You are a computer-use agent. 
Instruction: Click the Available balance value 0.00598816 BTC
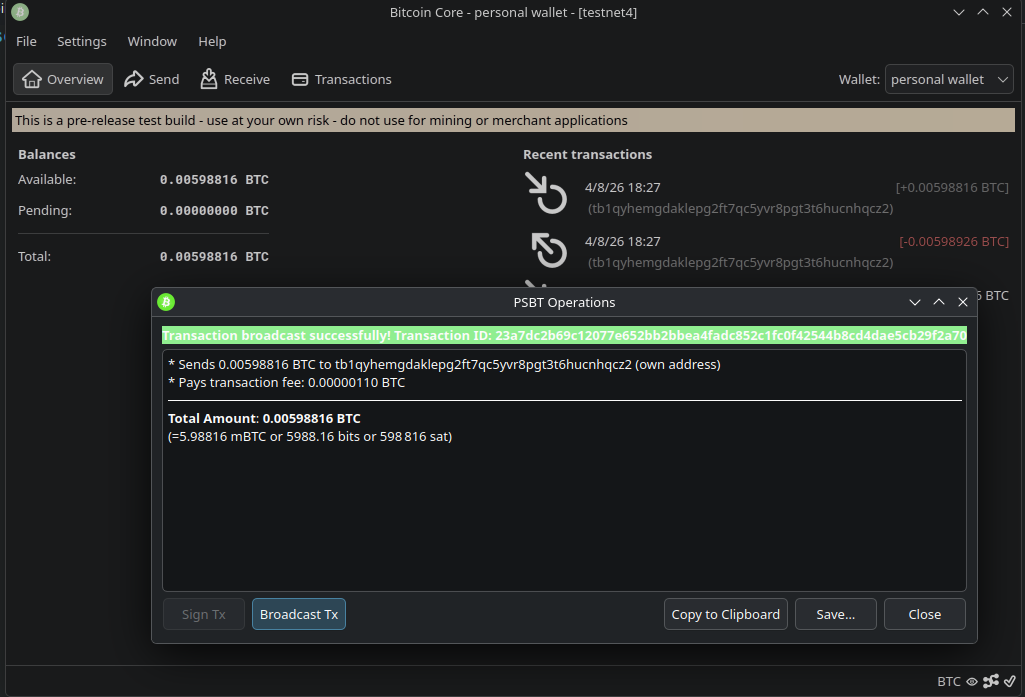click(214, 179)
